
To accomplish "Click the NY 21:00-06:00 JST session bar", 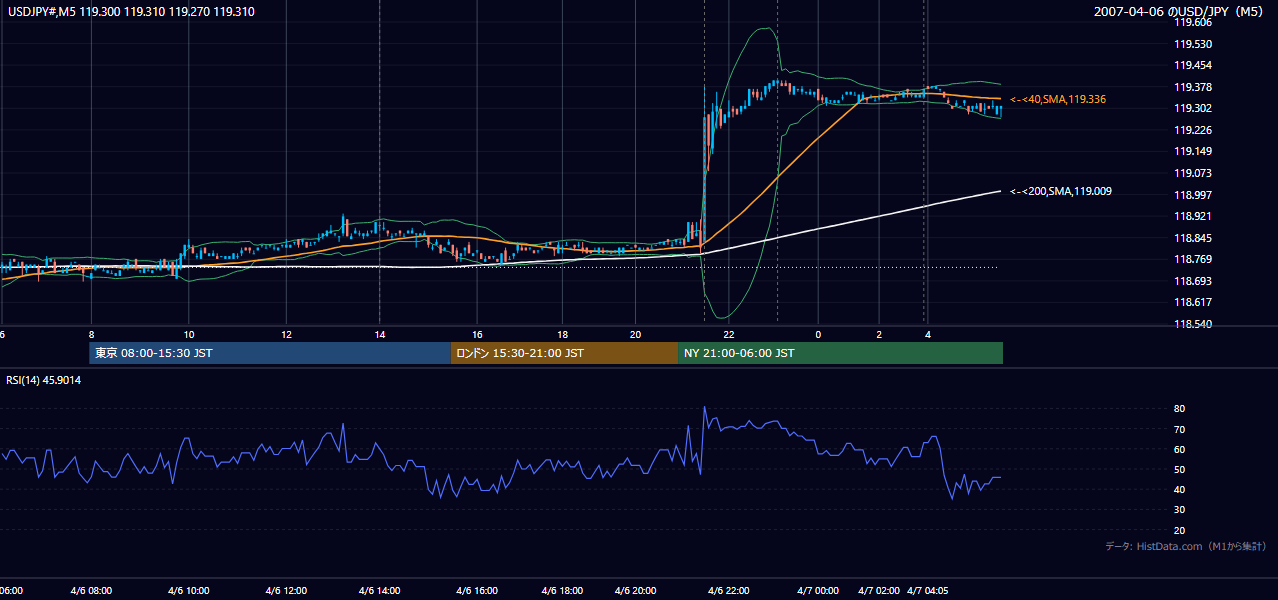I will [x=840, y=353].
